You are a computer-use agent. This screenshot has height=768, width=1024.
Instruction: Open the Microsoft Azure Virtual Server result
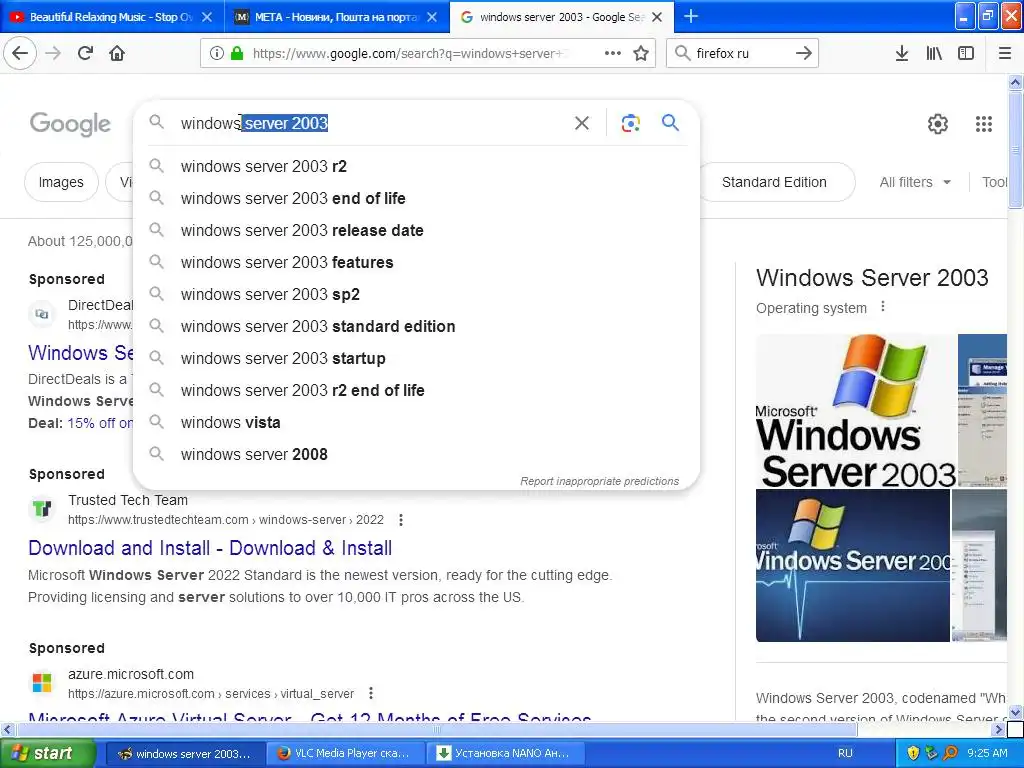pyautogui.click(x=310, y=717)
